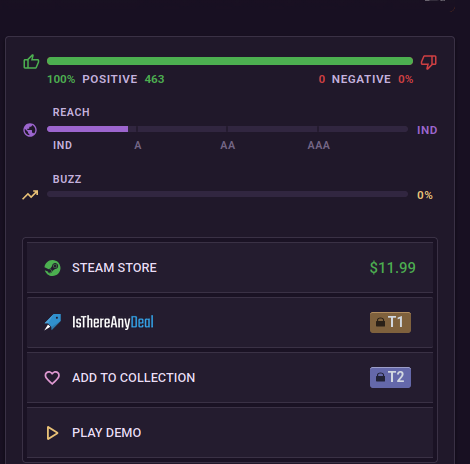
Task: Click the 463 positive reviews count
Action: [x=154, y=79]
